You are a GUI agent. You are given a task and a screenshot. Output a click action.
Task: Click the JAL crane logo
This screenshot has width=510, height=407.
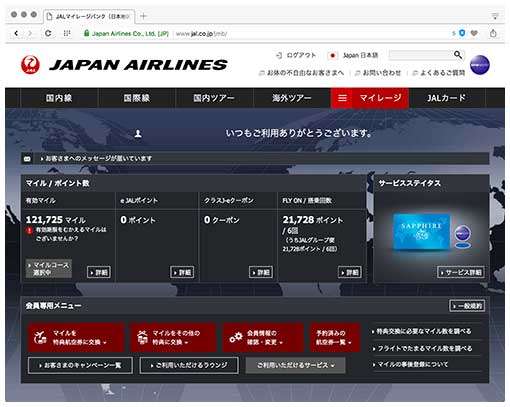click(x=30, y=64)
